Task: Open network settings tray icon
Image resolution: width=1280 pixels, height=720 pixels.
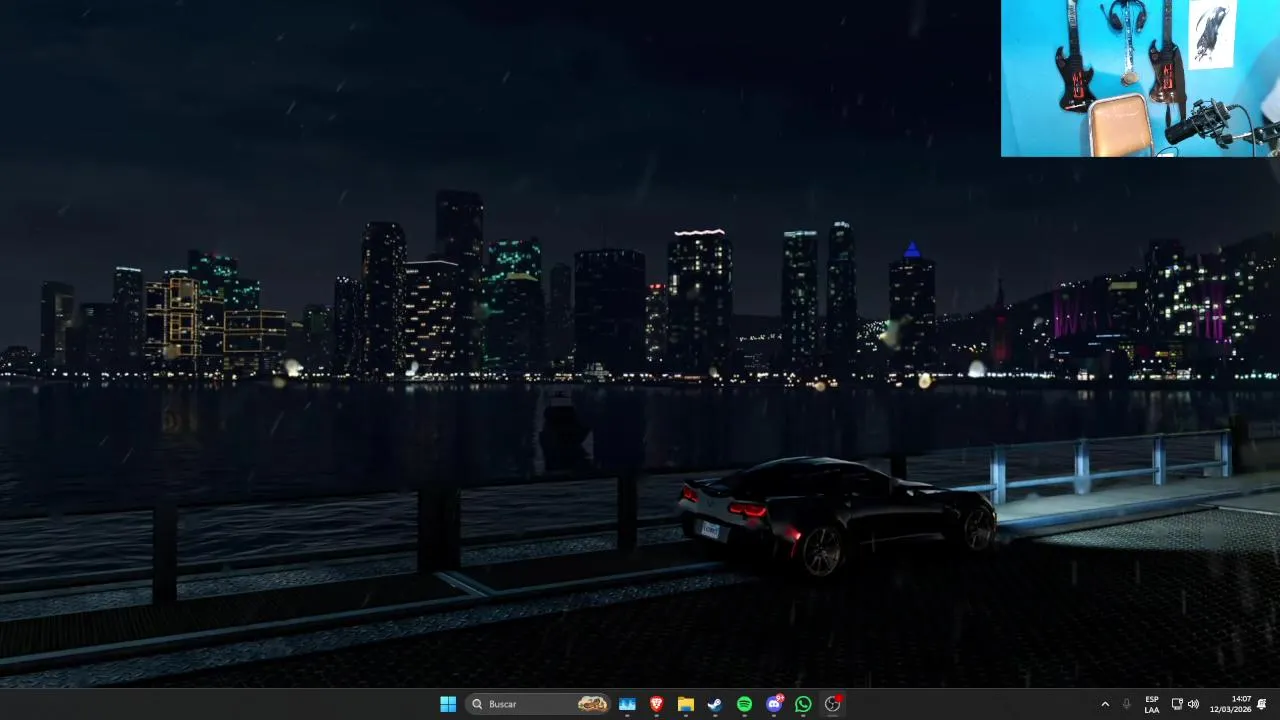Action: coord(1177,704)
